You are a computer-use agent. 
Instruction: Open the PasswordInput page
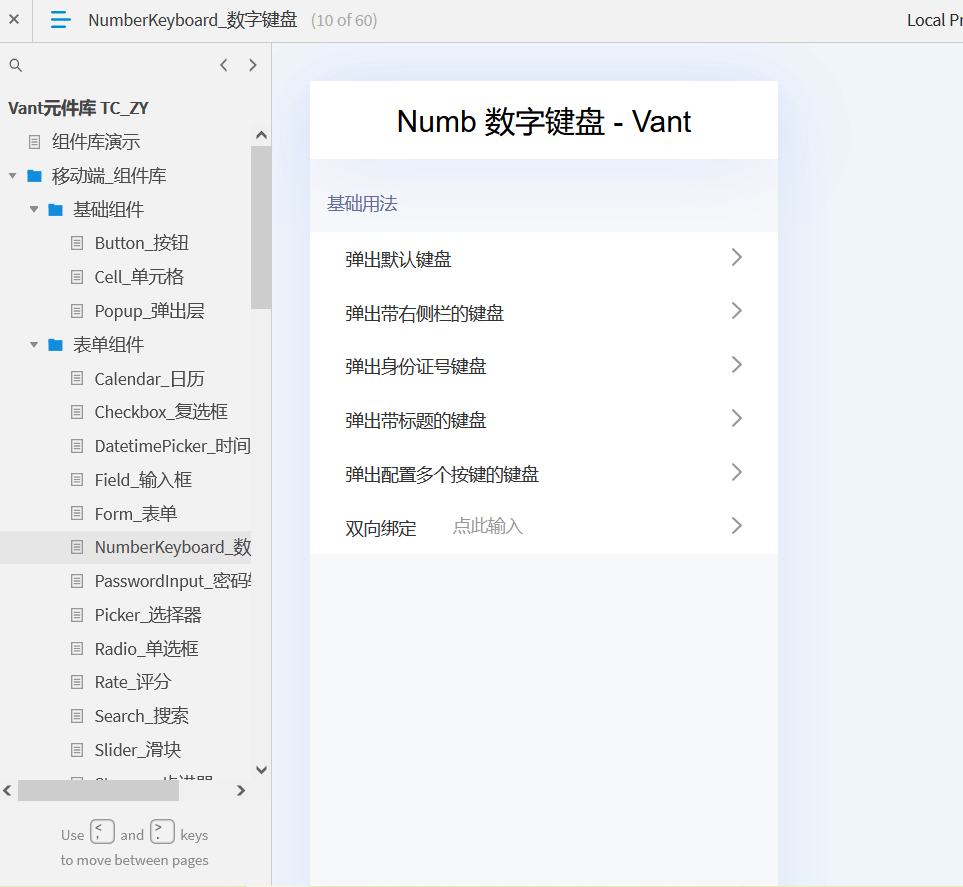pos(173,581)
